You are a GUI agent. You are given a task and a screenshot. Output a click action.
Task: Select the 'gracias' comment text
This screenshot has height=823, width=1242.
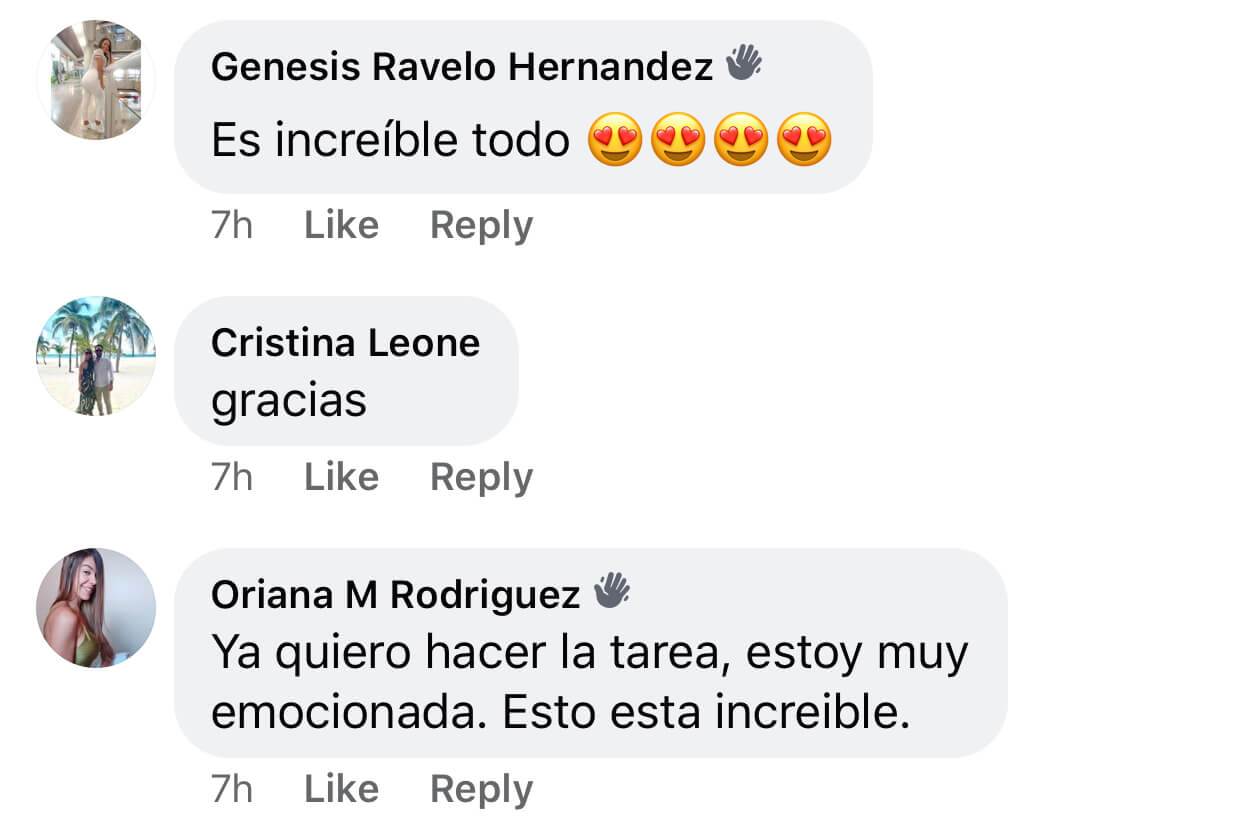tap(289, 401)
